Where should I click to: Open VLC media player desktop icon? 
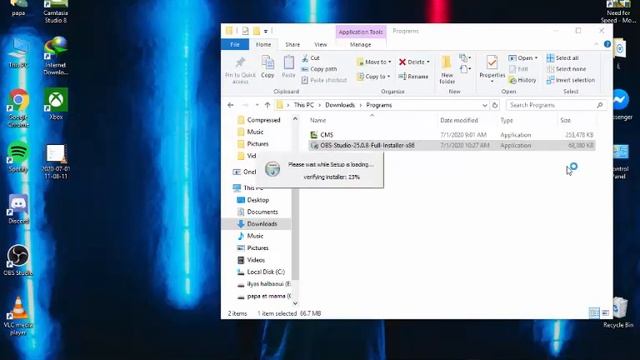18,316
